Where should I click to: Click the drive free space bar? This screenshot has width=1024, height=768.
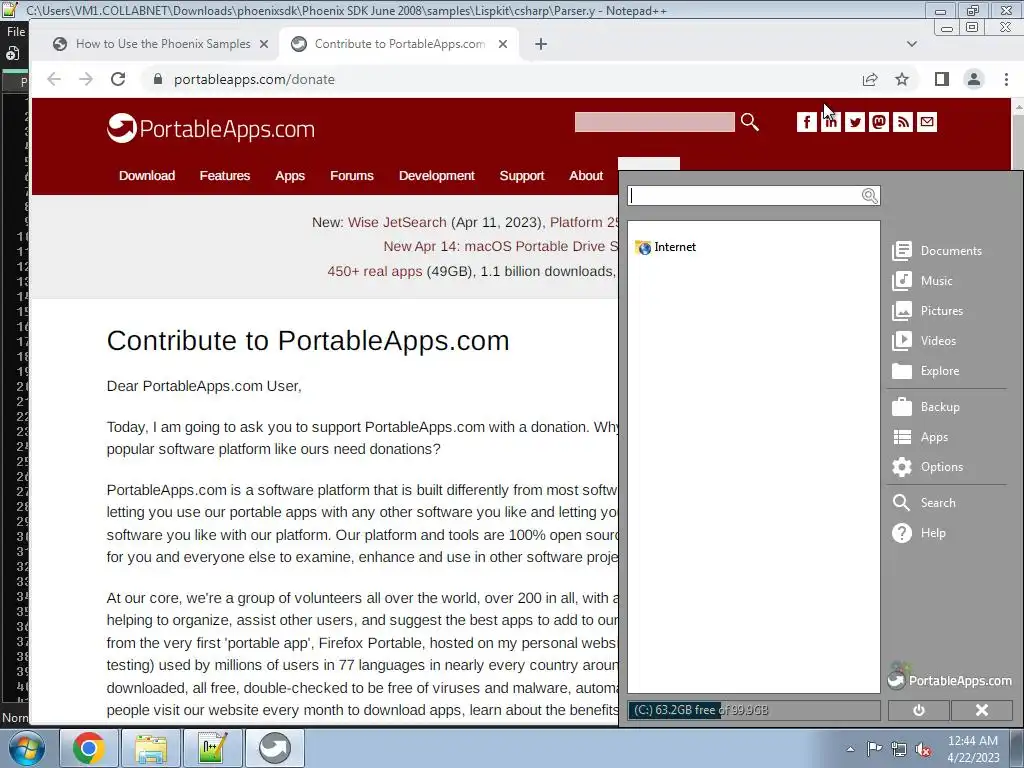pos(754,710)
